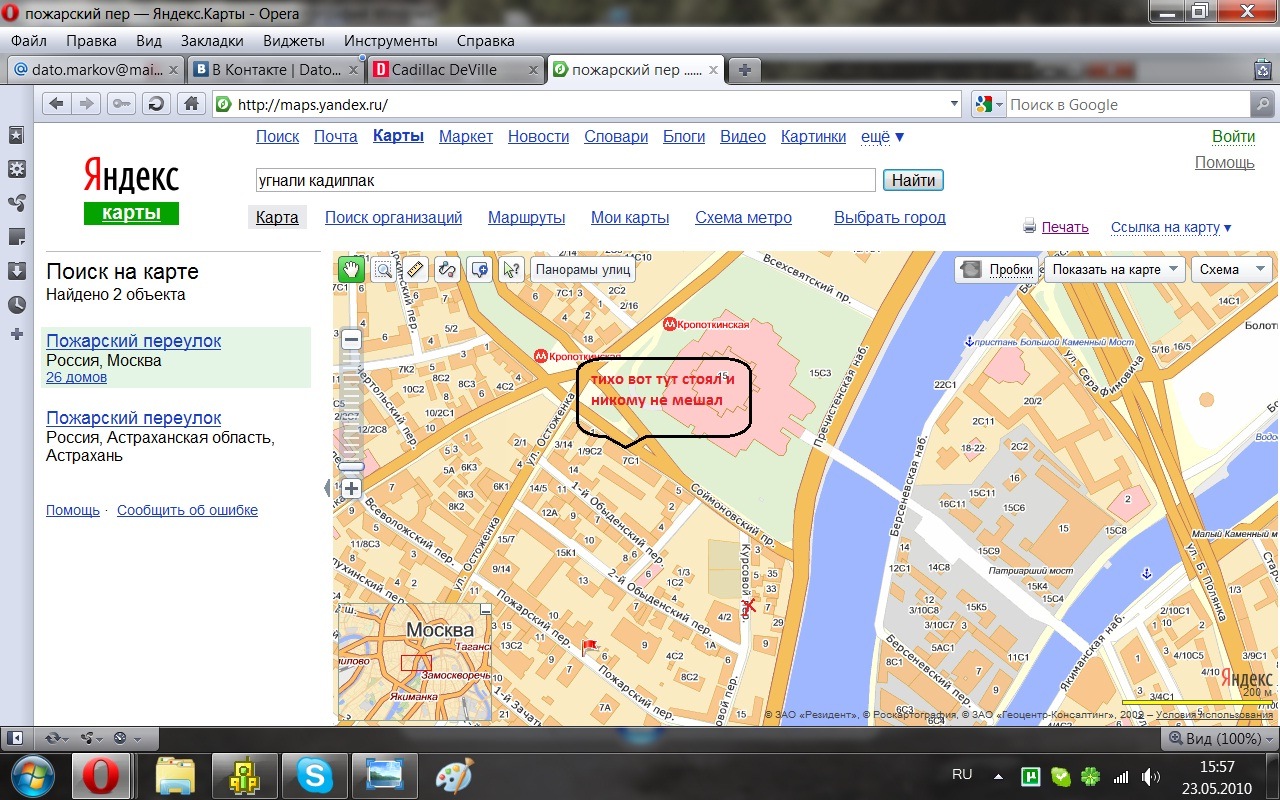Open the search engine selector dropdown
1280x800 pixels.
pos(989,104)
